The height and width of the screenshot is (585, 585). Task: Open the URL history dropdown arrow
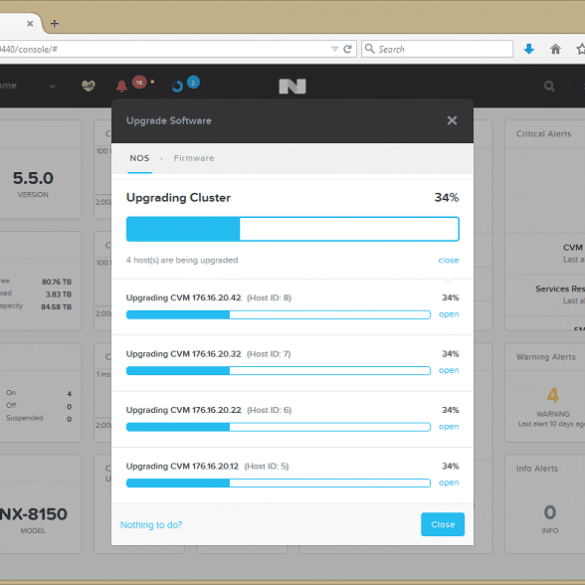[x=334, y=49]
